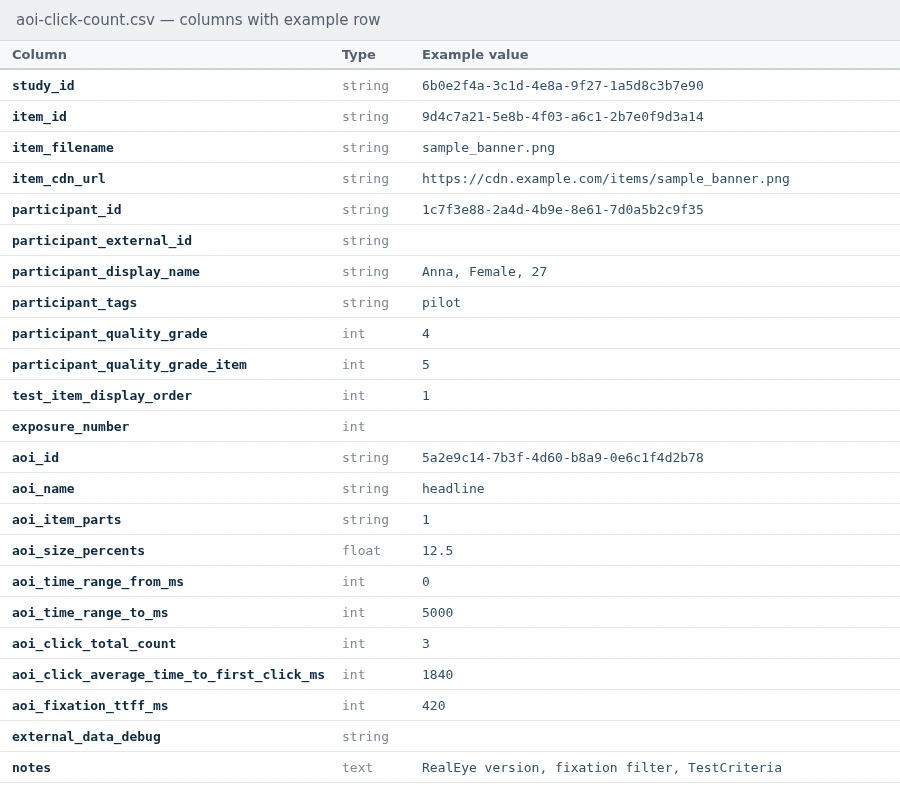Click the 'Example value' header cell
The image size is (900, 800).
point(475,55)
